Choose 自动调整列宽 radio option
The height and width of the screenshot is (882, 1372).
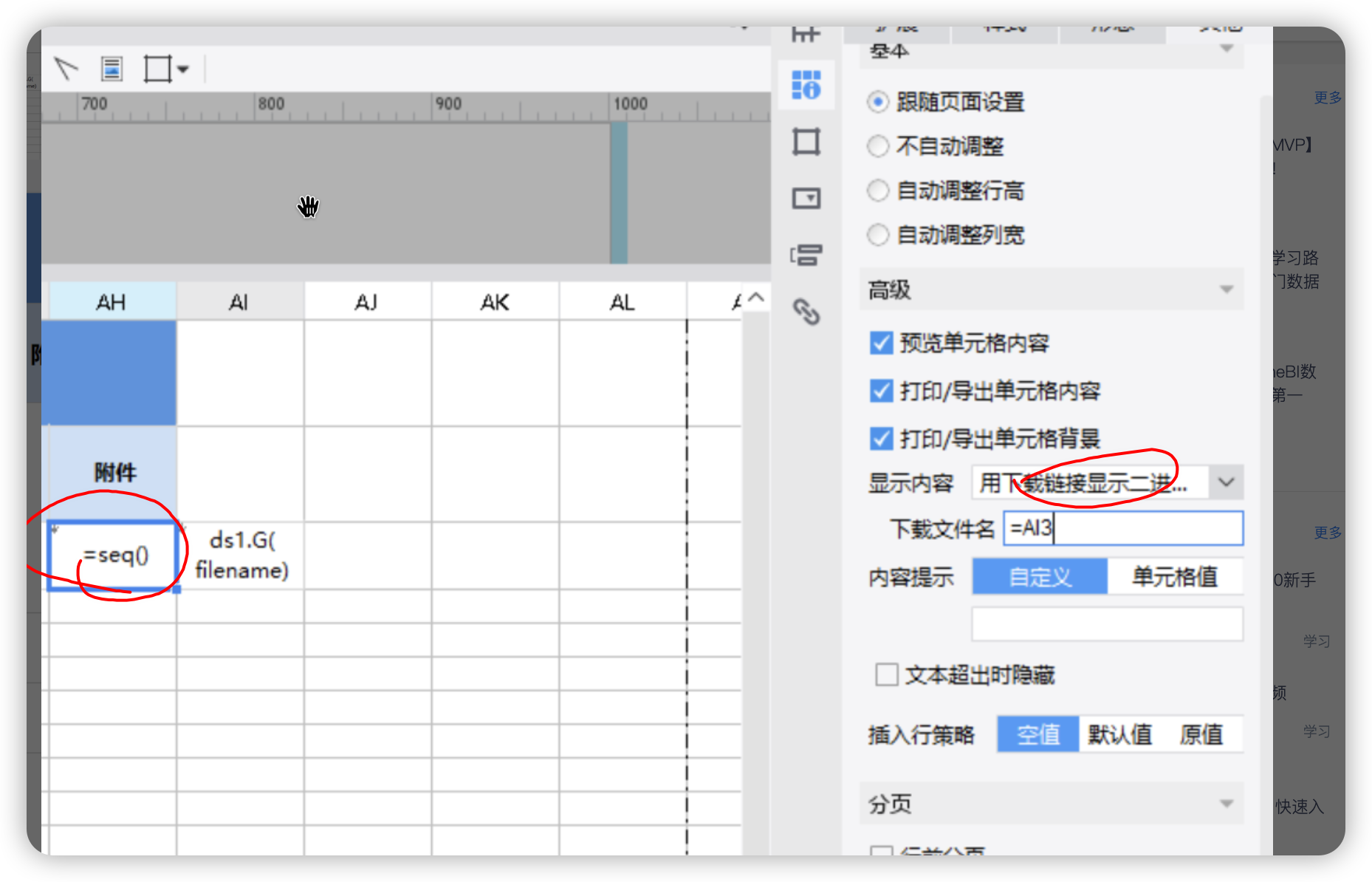click(x=877, y=235)
